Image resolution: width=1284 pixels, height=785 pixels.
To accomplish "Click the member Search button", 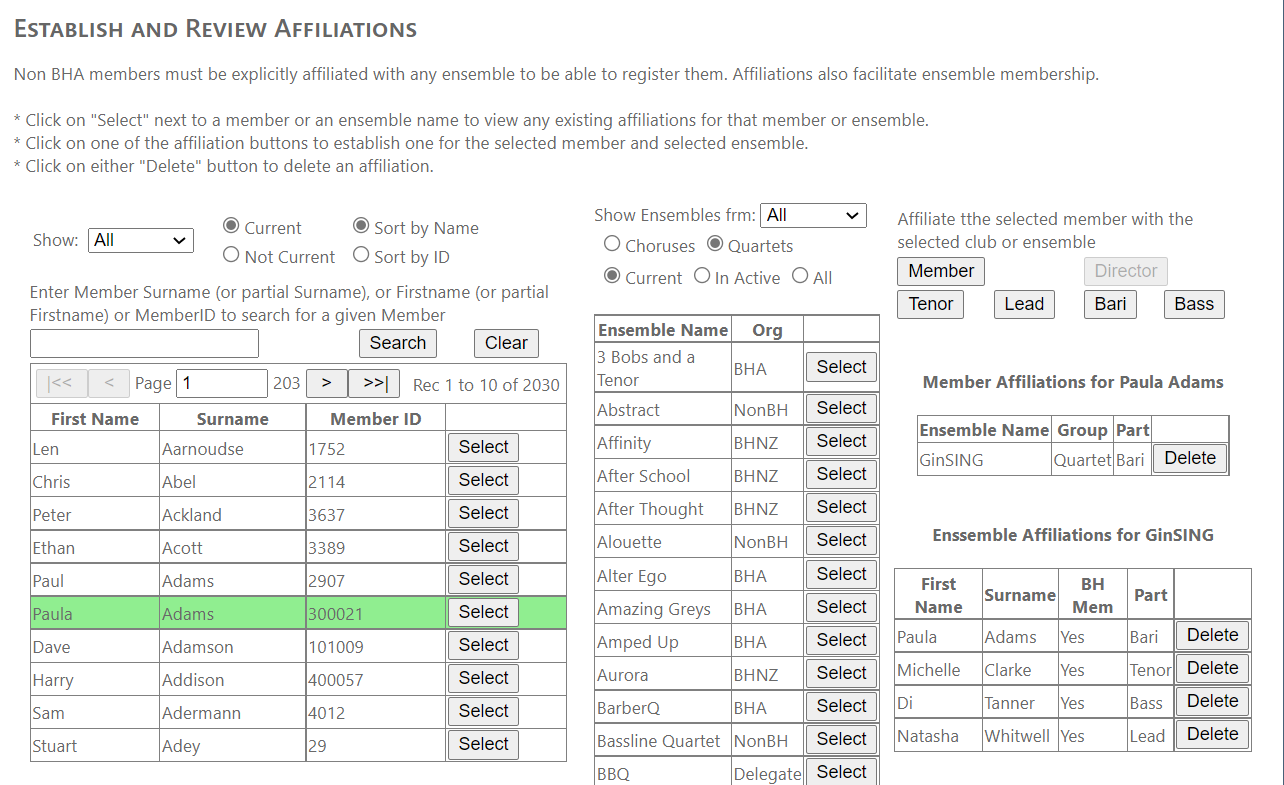I will tap(398, 343).
